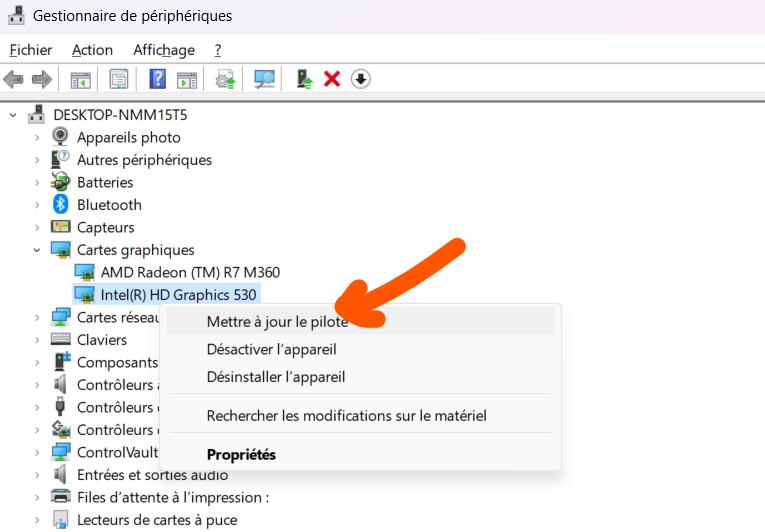Open the Action menu
Viewport: 765px width, 532px height.
point(92,50)
